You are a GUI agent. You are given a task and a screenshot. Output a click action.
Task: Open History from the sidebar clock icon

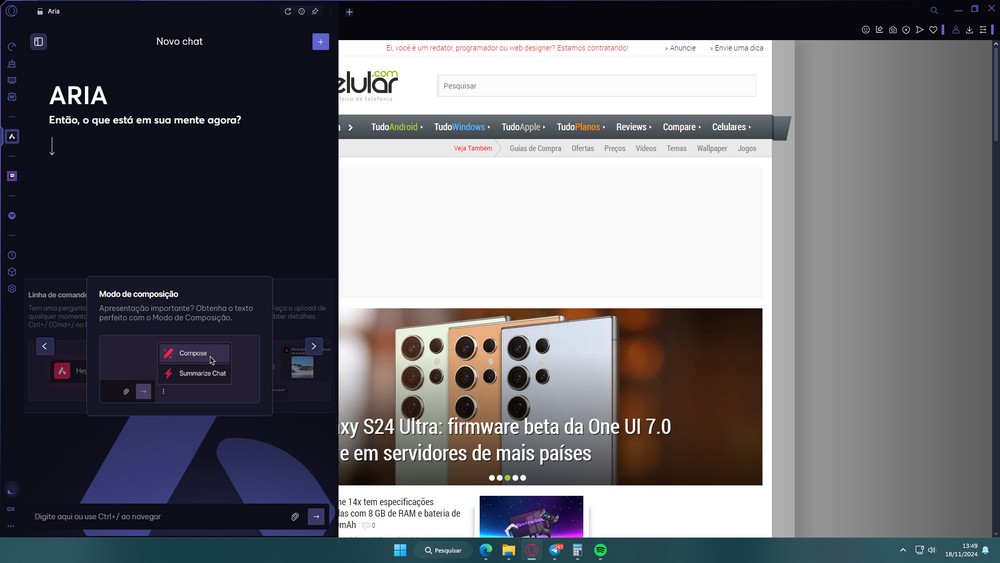pyautogui.click(x=12, y=256)
